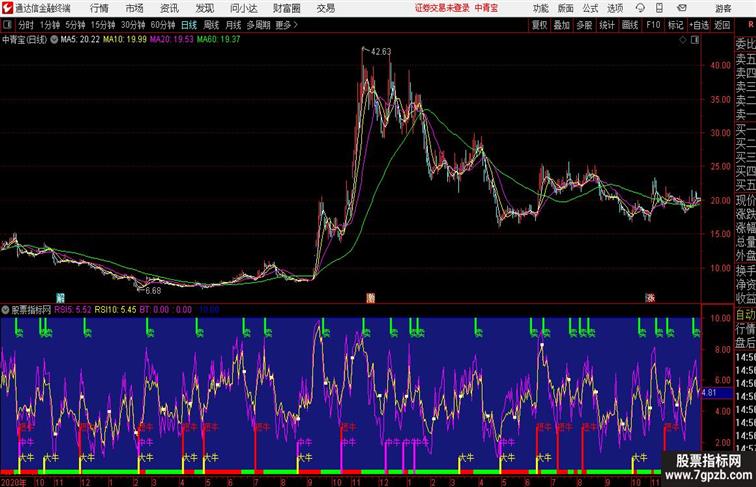This screenshot has width=756, height=487.
Task: Open the 功能 menu
Action: click(x=540, y=8)
